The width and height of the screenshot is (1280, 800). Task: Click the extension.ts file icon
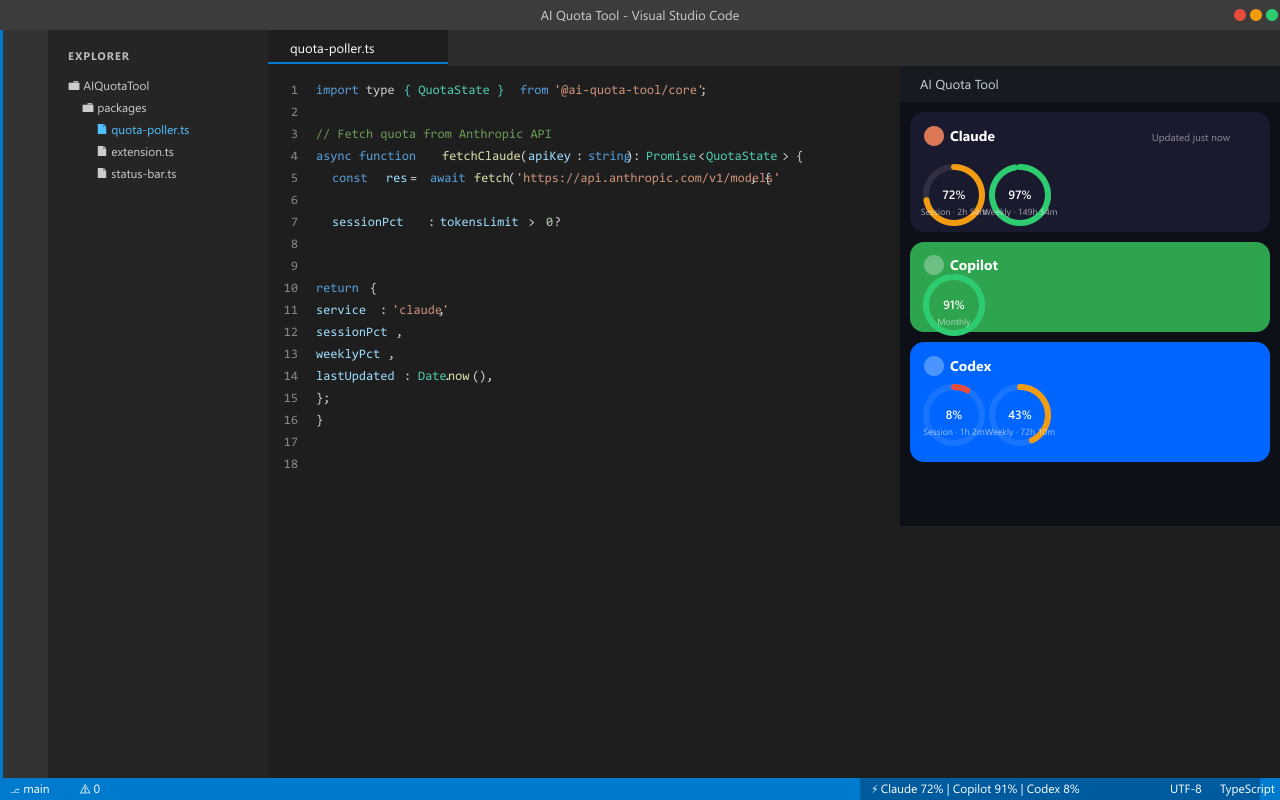coord(102,152)
